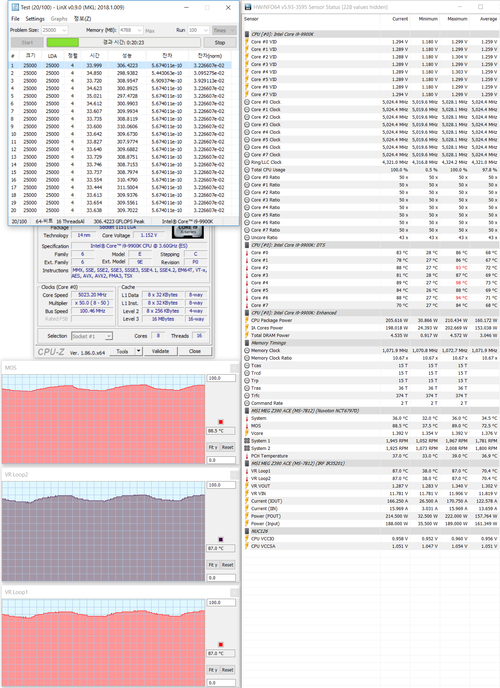Click the Validate button in CPU-Z
The width and height of the screenshot is (500, 688).
click(x=161, y=351)
